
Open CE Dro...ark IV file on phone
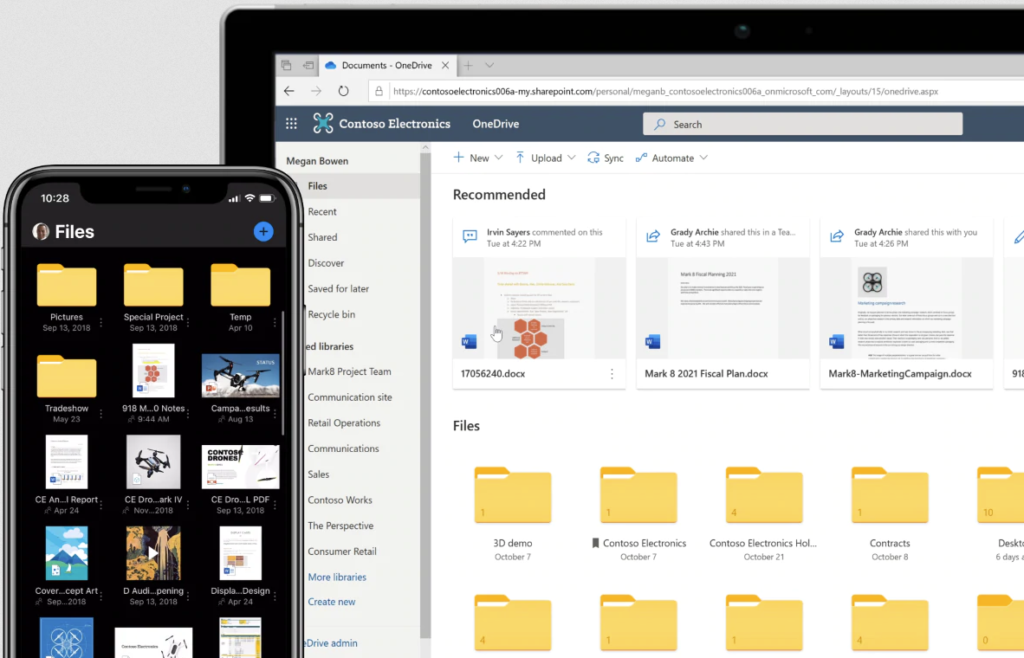point(153,462)
